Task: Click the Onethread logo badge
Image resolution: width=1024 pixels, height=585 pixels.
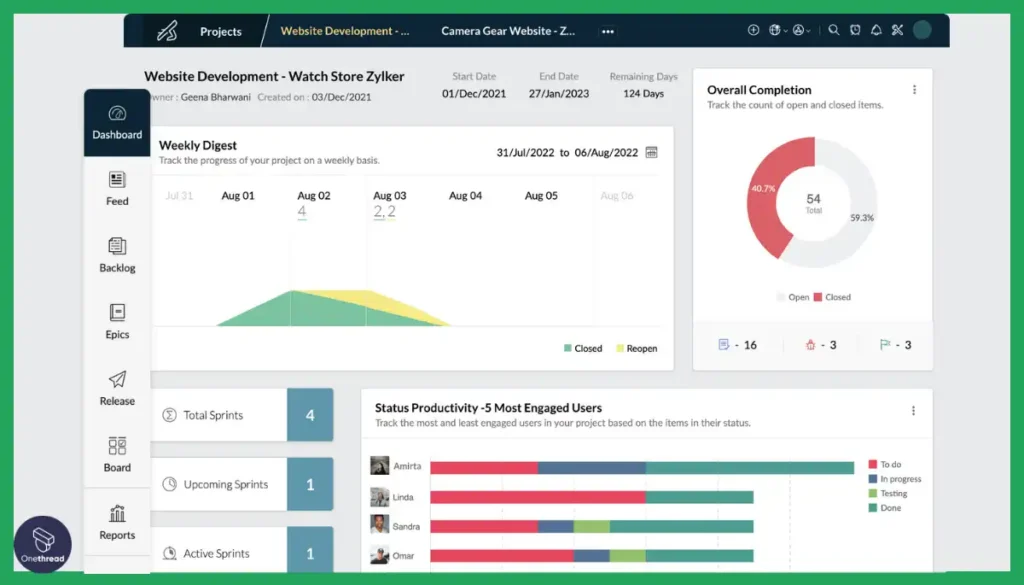Action: click(x=43, y=545)
